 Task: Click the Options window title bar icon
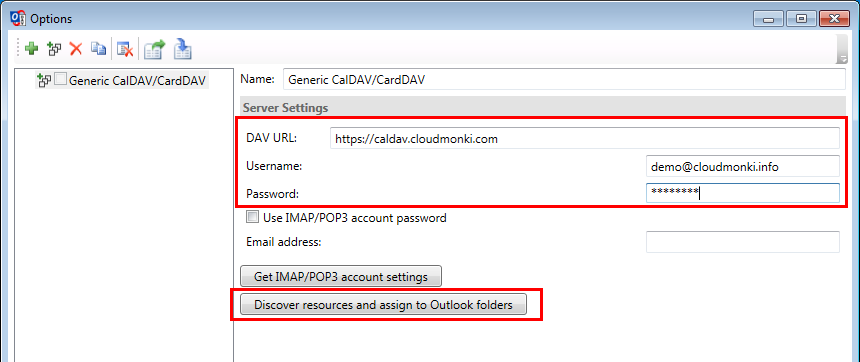19,19
